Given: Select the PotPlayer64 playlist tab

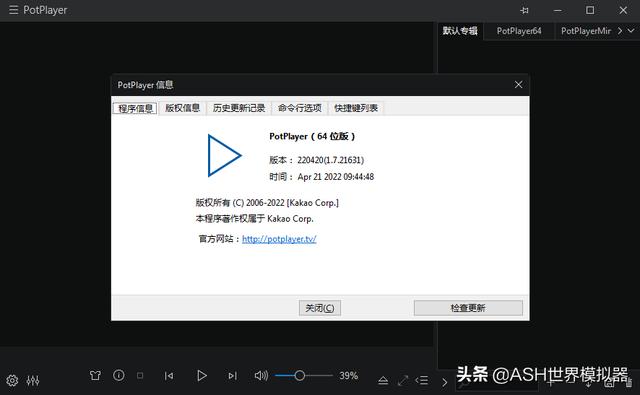Looking at the screenshot, I should click(519, 31).
